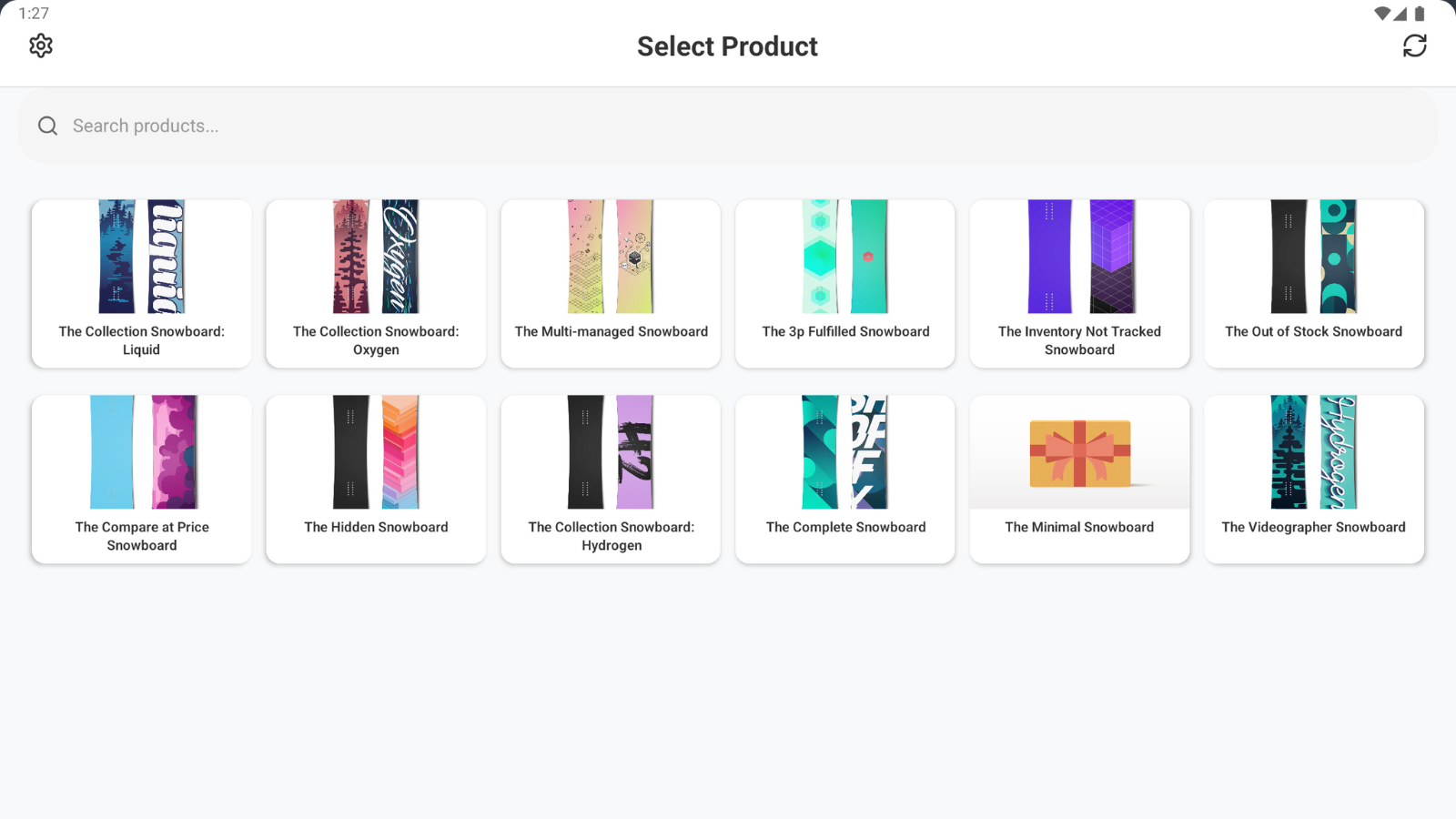Image resolution: width=1456 pixels, height=819 pixels.
Task: Open The Collection Snowboard: Hydrogen card
Action: [611, 480]
